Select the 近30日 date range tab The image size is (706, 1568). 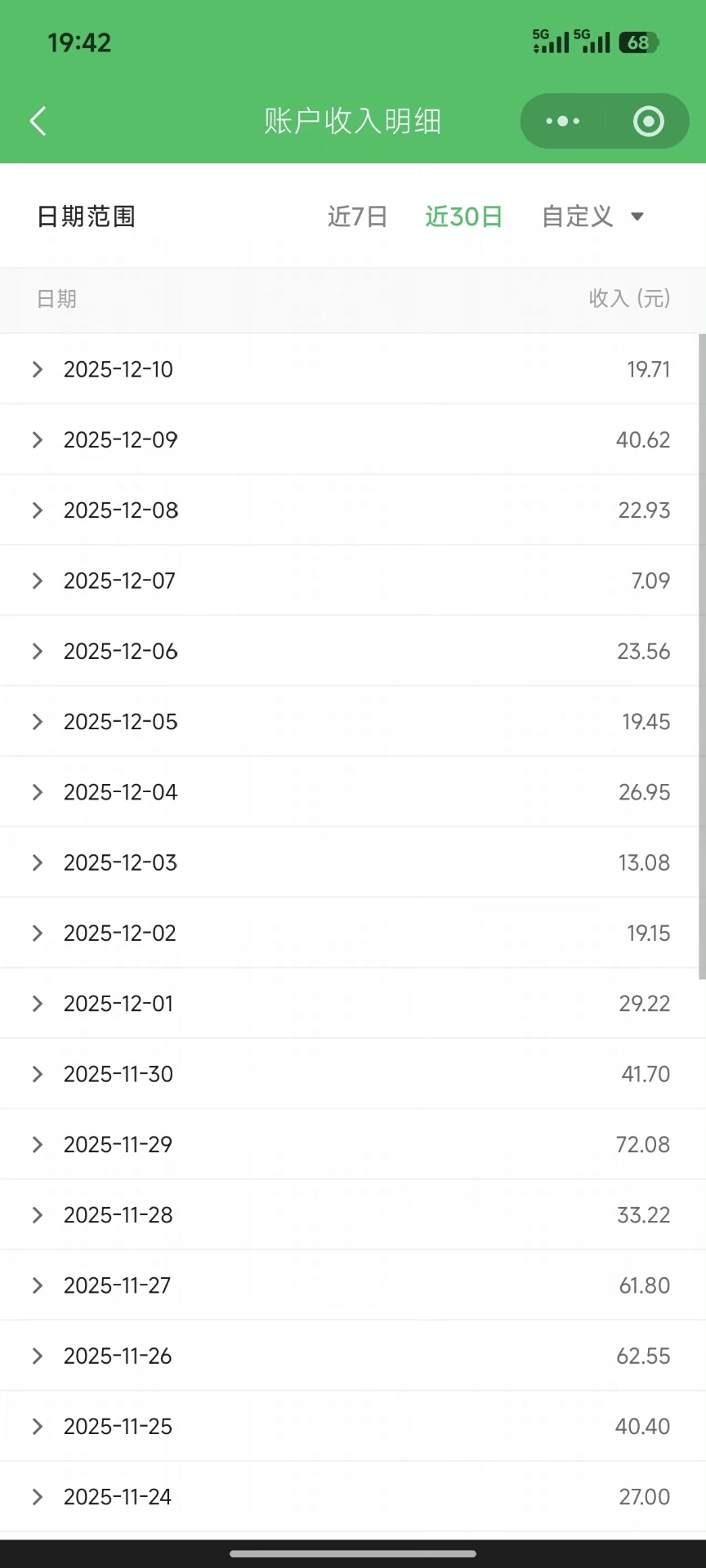(463, 216)
